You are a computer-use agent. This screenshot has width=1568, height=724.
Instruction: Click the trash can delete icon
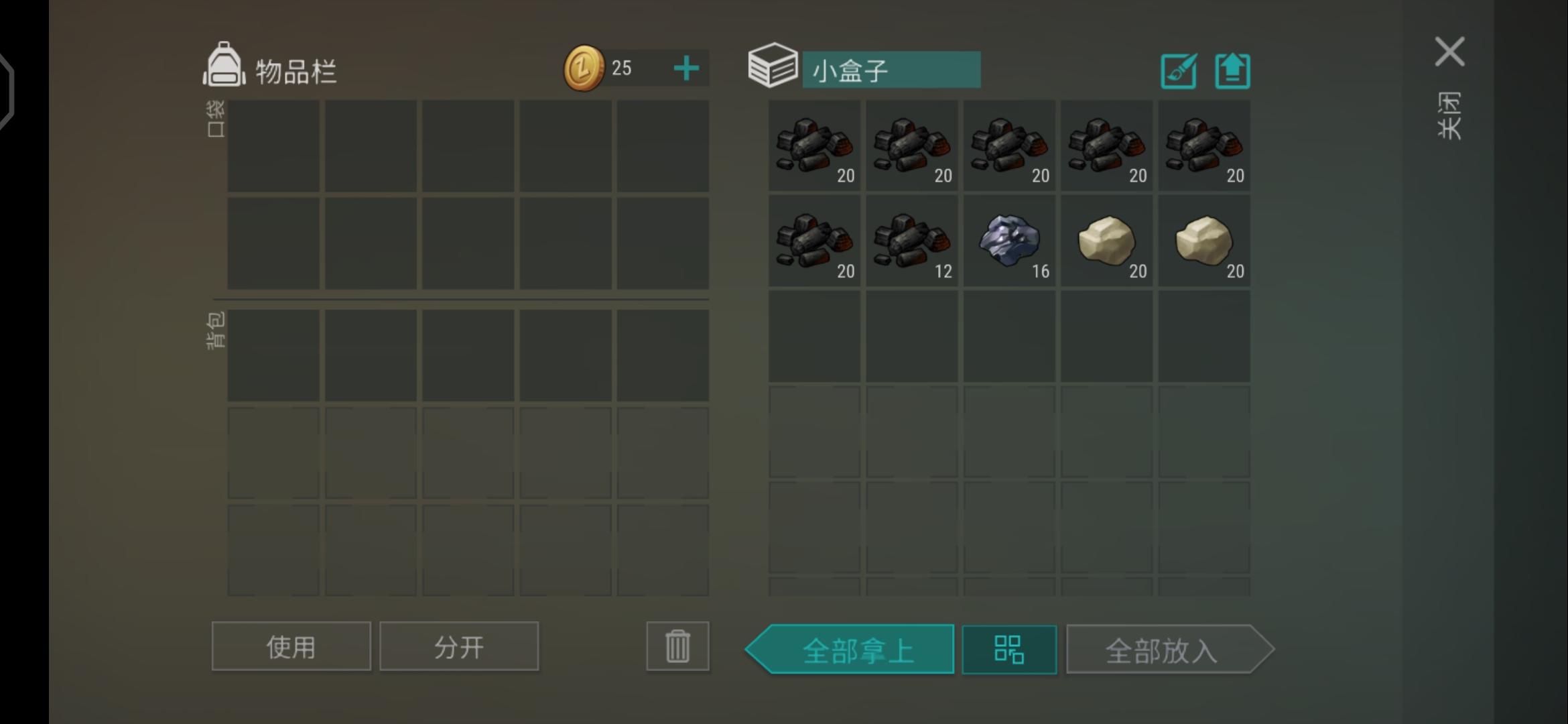coord(677,646)
